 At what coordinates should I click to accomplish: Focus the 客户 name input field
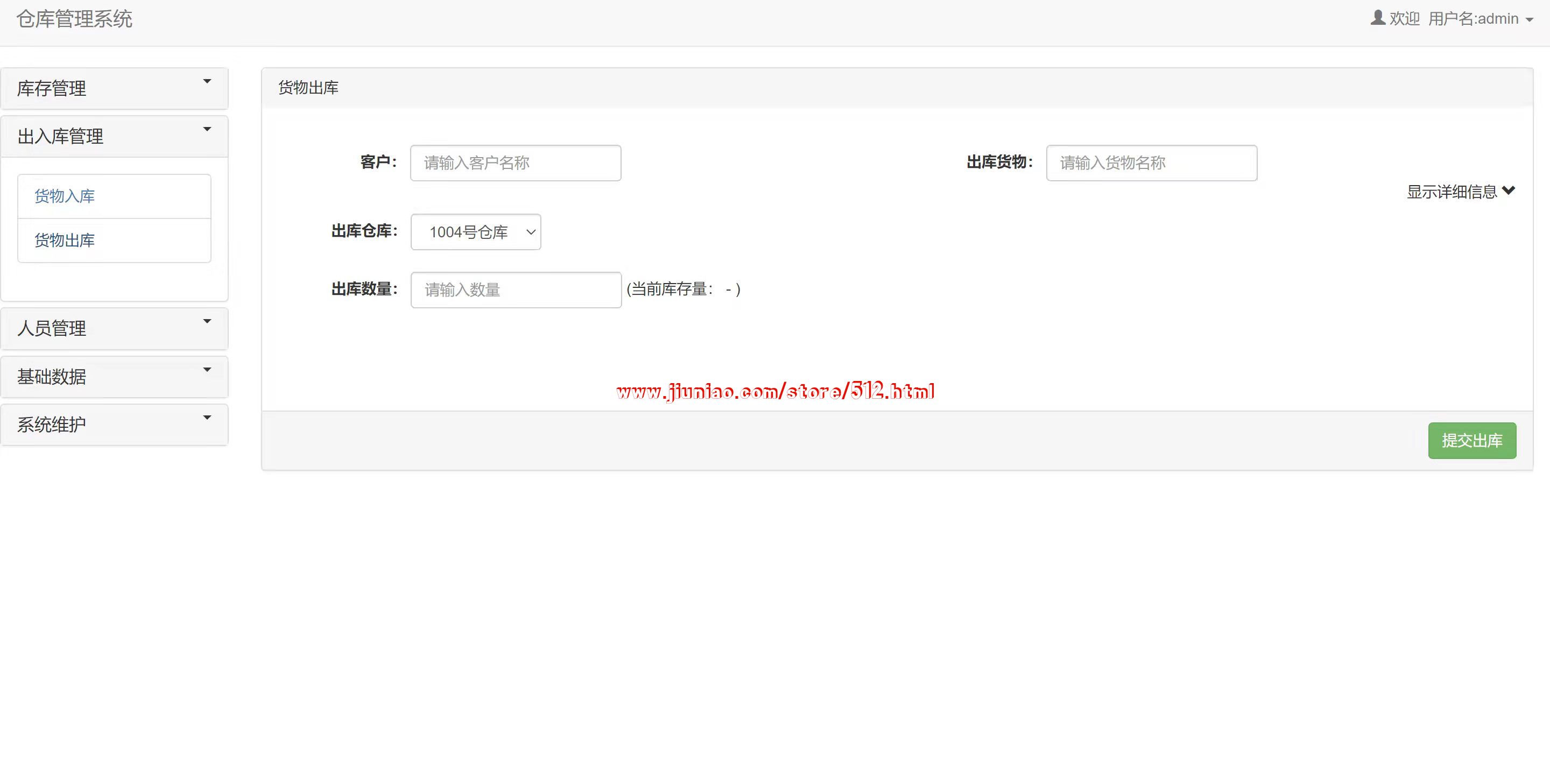(515, 163)
